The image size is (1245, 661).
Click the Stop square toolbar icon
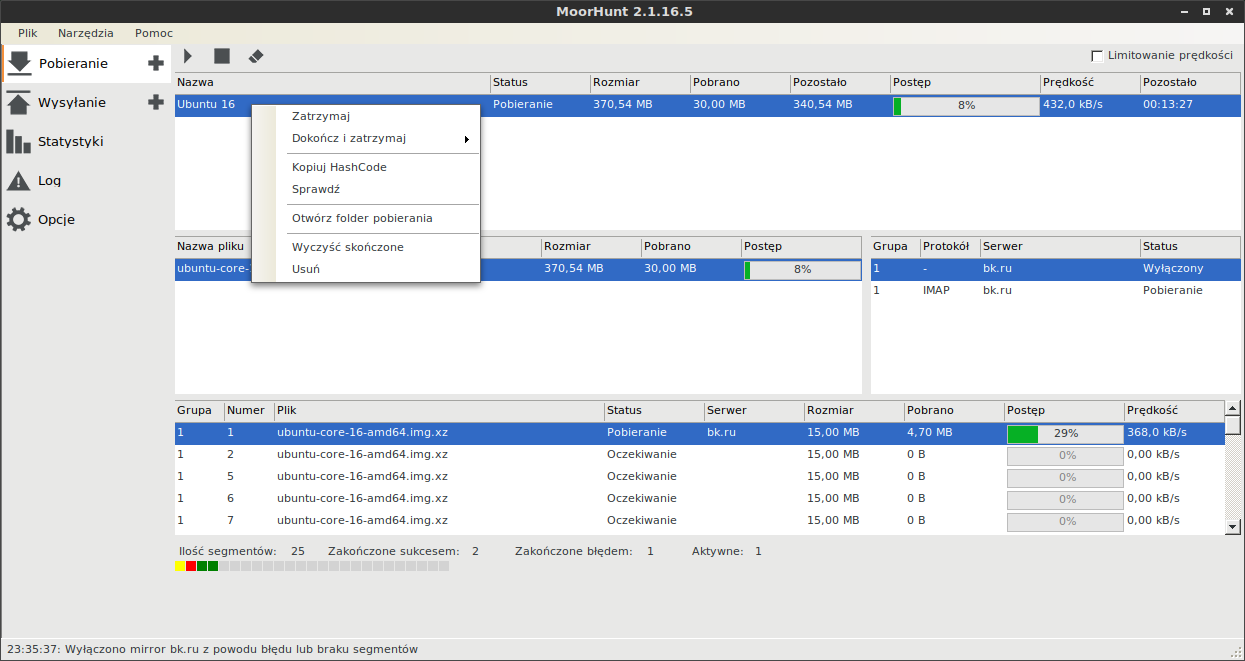point(222,57)
